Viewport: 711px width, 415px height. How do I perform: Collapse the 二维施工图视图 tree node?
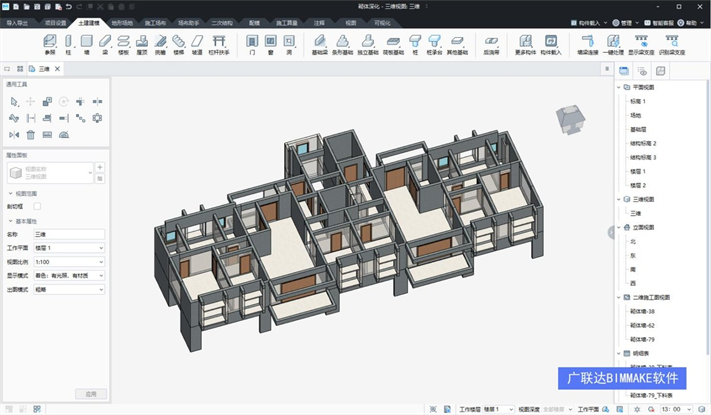(618, 298)
